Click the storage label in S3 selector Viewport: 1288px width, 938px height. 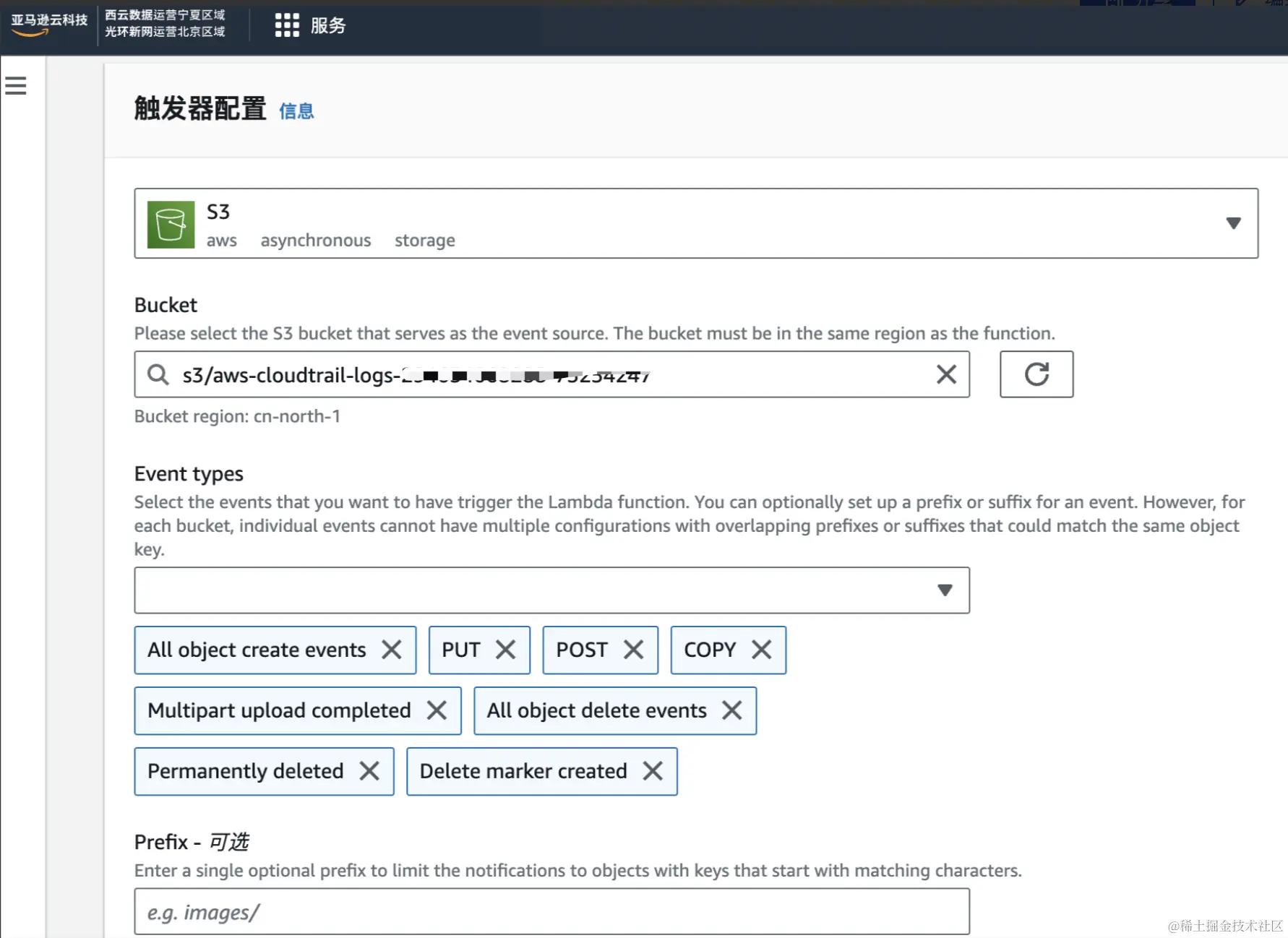[425, 241]
